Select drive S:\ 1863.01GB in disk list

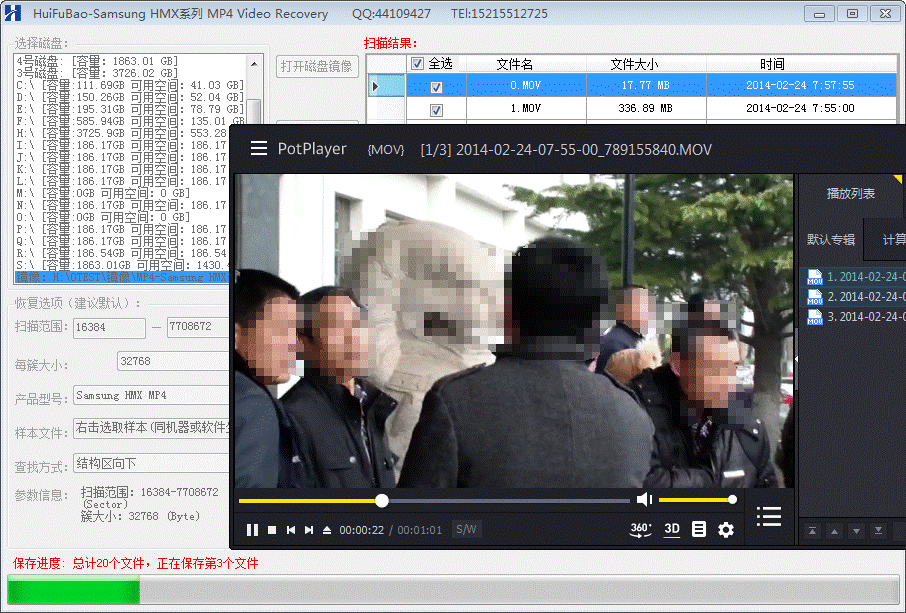coord(122,265)
